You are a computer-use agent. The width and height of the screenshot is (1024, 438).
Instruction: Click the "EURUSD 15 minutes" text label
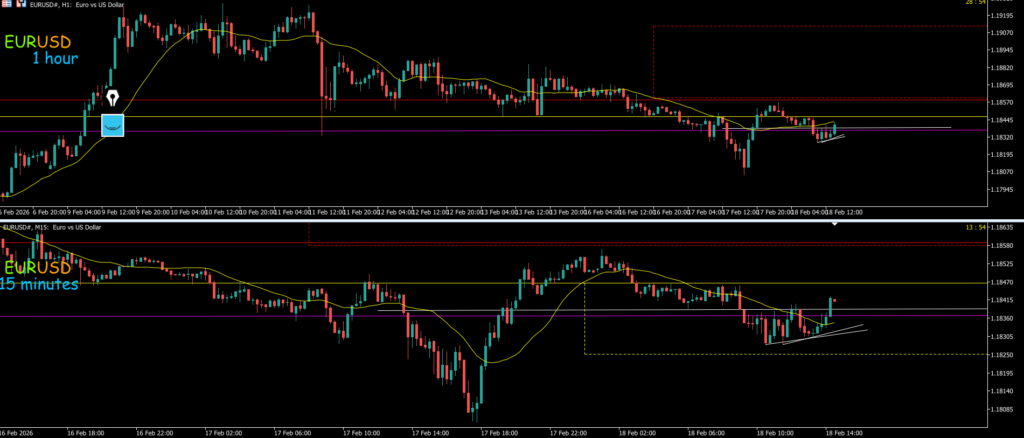pos(40,276)
